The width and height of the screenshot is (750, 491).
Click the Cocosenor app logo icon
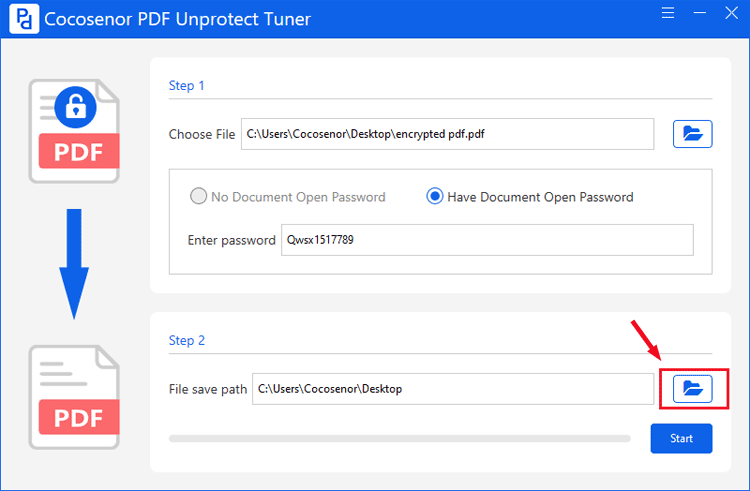(24, 19)
